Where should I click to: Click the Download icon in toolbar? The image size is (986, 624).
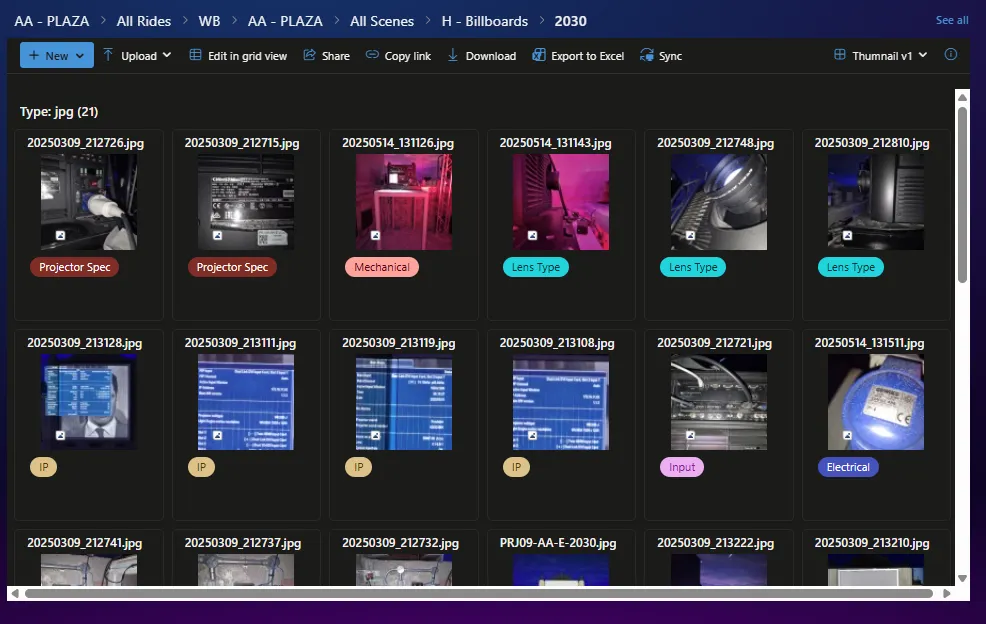coord(453,56)
